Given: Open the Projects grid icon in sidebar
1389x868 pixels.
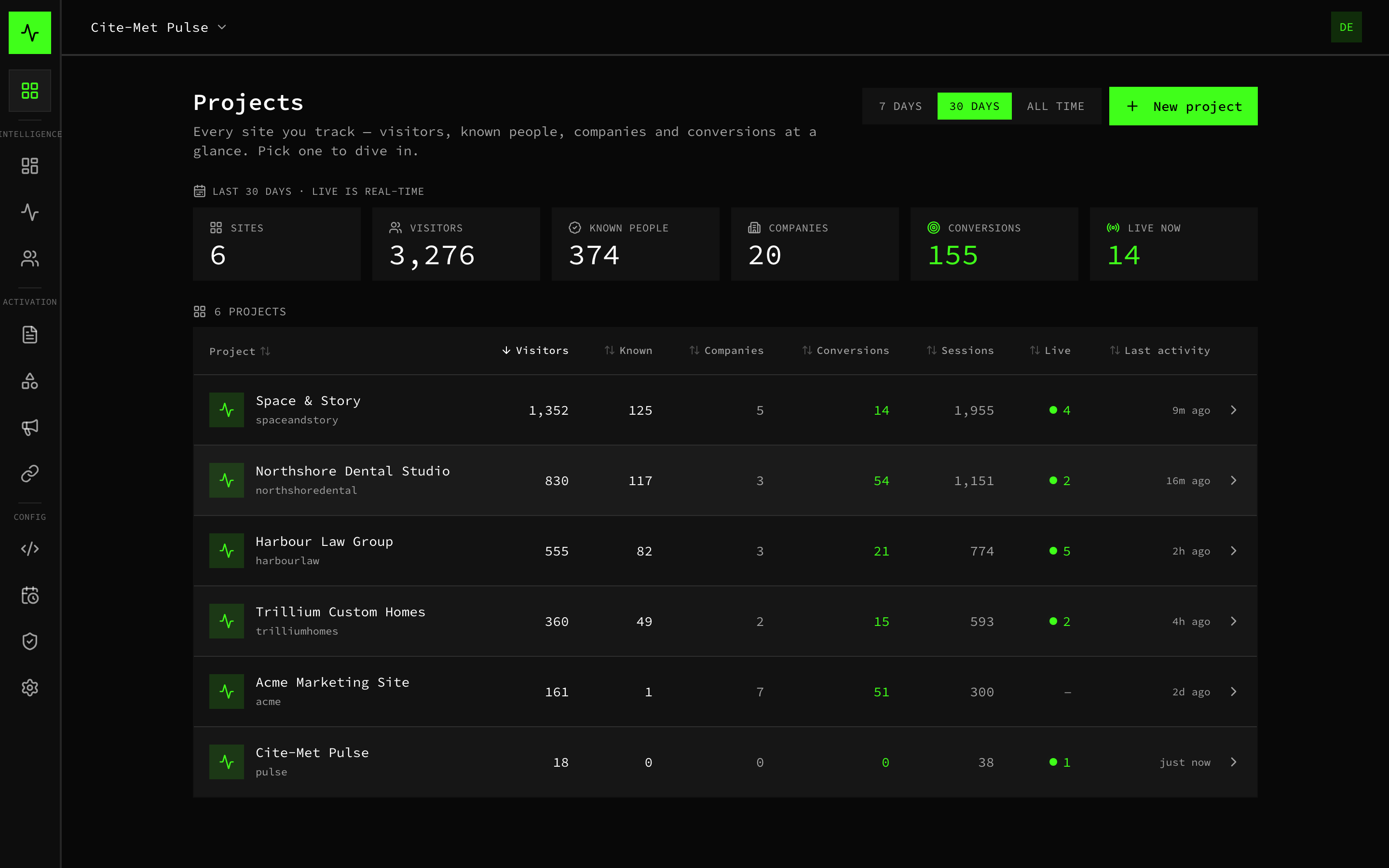Looking at the screenshot, I should click(30, 91).
